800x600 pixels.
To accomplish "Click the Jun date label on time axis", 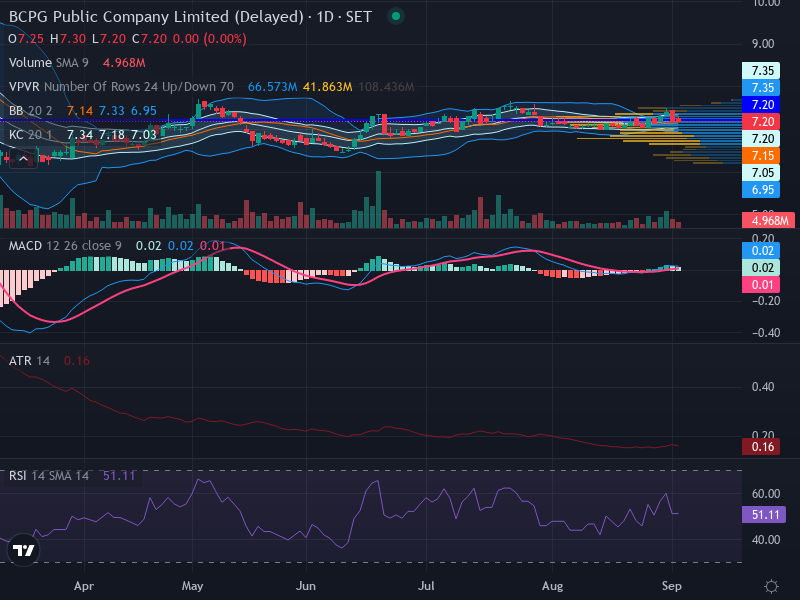I will [x=306, y=586].
